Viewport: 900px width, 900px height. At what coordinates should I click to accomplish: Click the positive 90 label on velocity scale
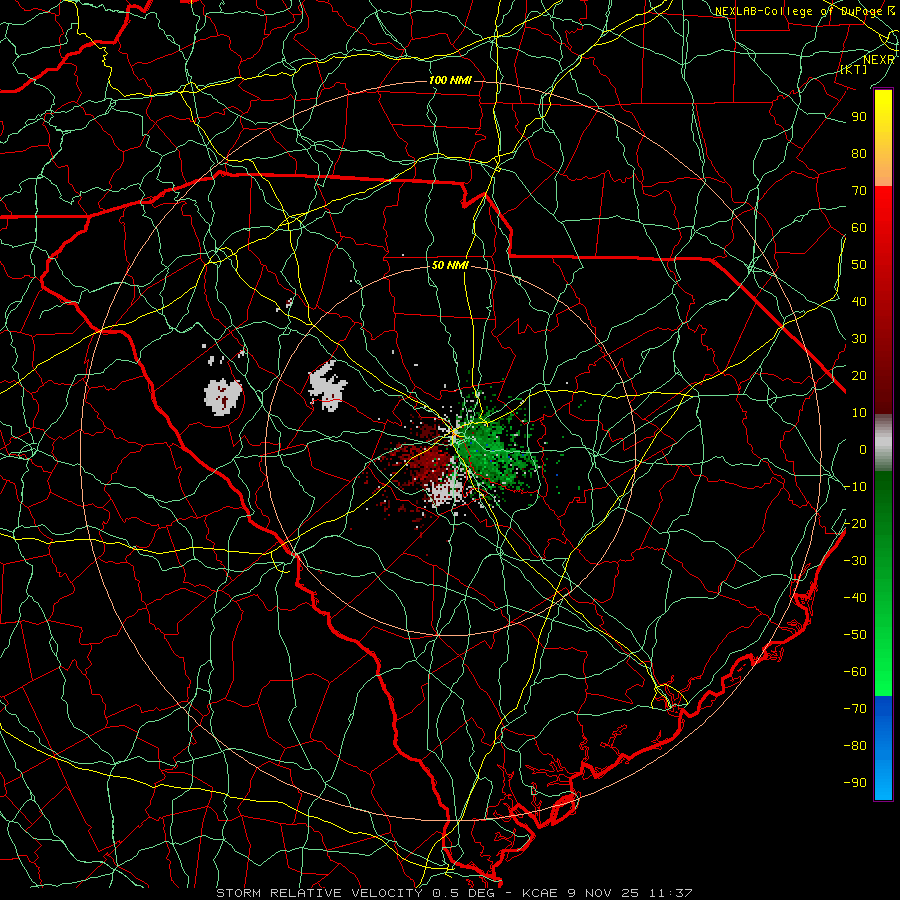pyautogui.click(x=859, y=117)
